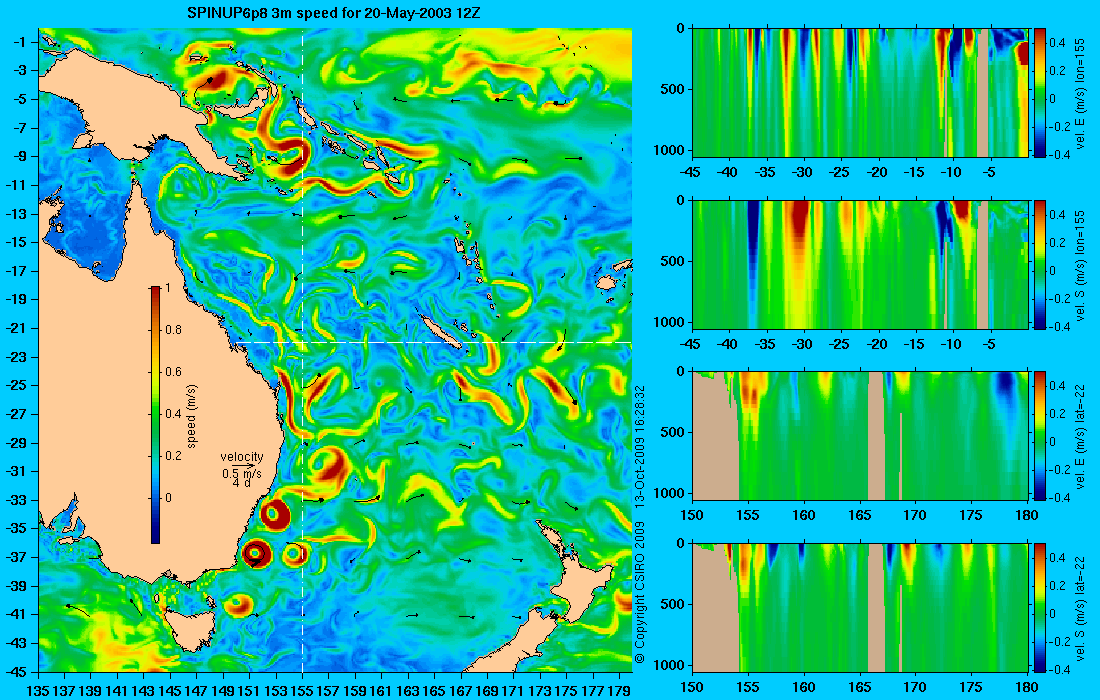
Task: Click the "vel. S (m/s) lon=155" label
Action: [x=1080, y=265]
